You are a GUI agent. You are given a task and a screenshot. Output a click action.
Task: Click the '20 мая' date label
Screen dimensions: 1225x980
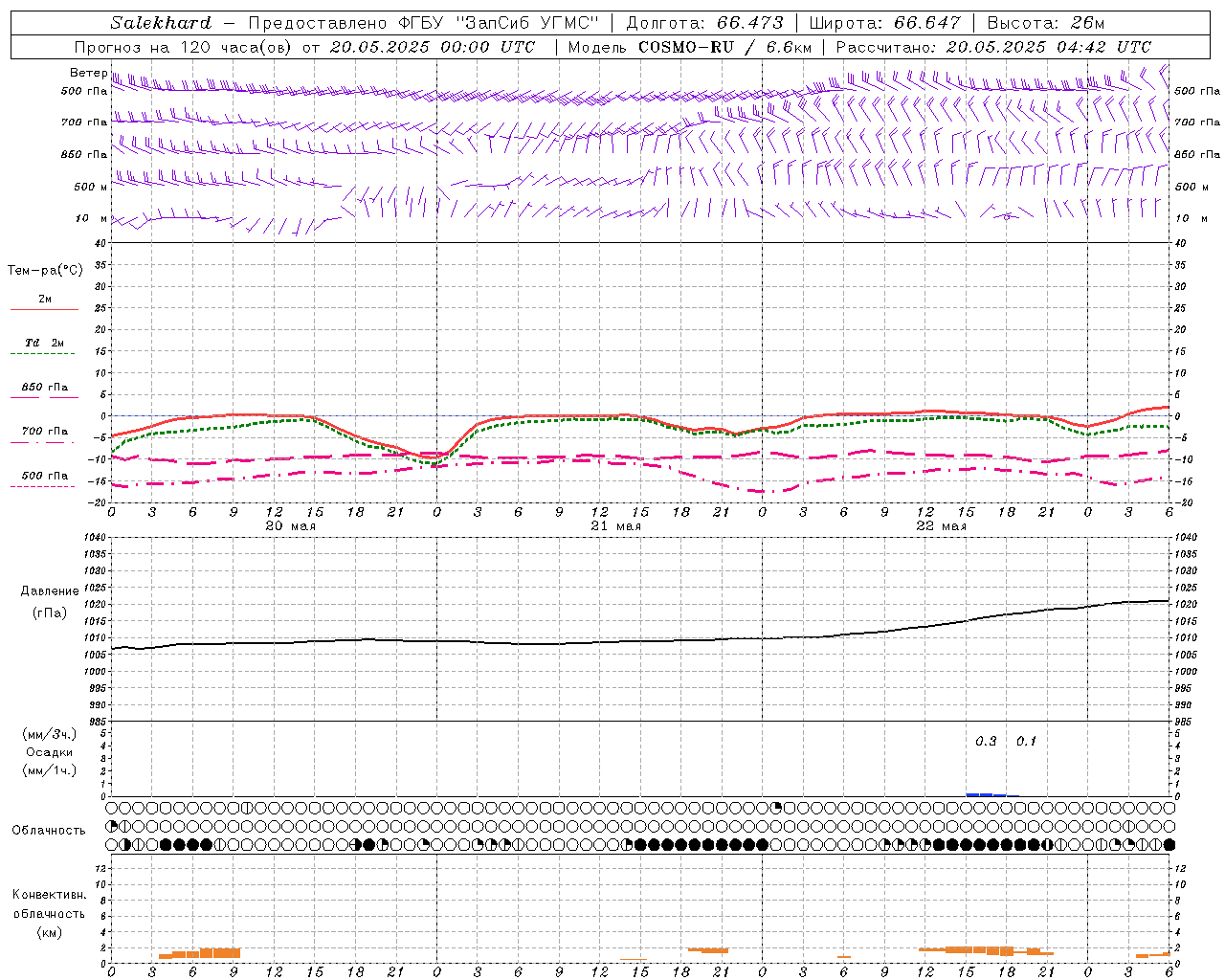(x=291, y=526)
